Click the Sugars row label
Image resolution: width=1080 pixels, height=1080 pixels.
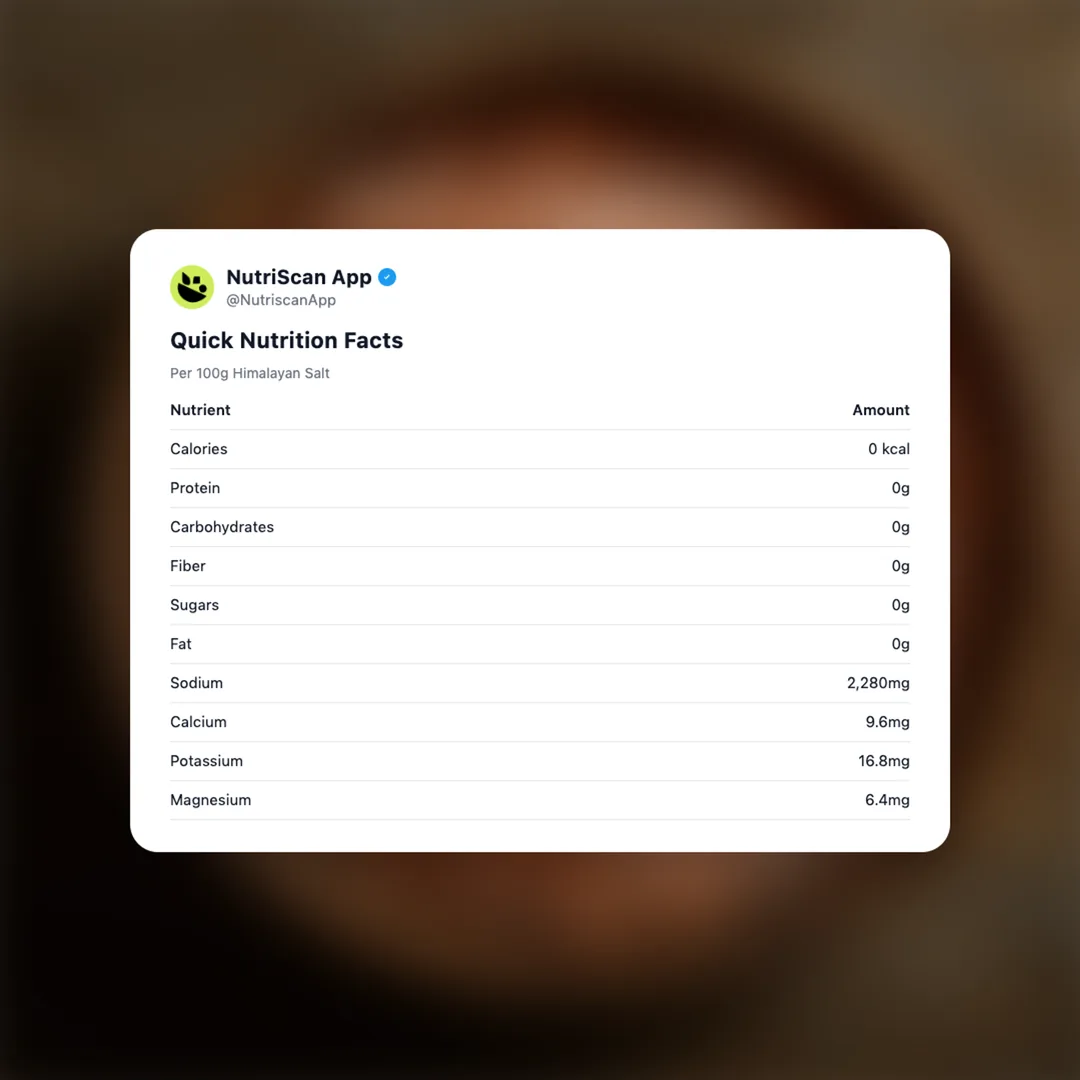pos(194,605)
